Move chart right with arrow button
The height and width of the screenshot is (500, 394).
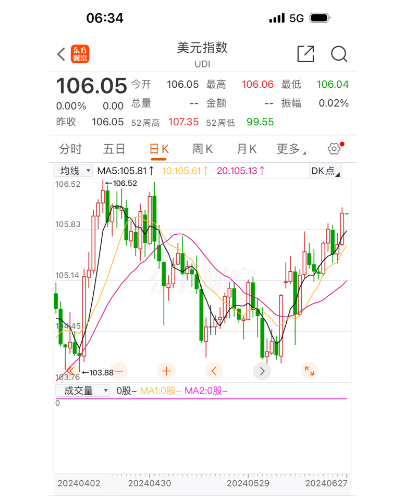262,371
